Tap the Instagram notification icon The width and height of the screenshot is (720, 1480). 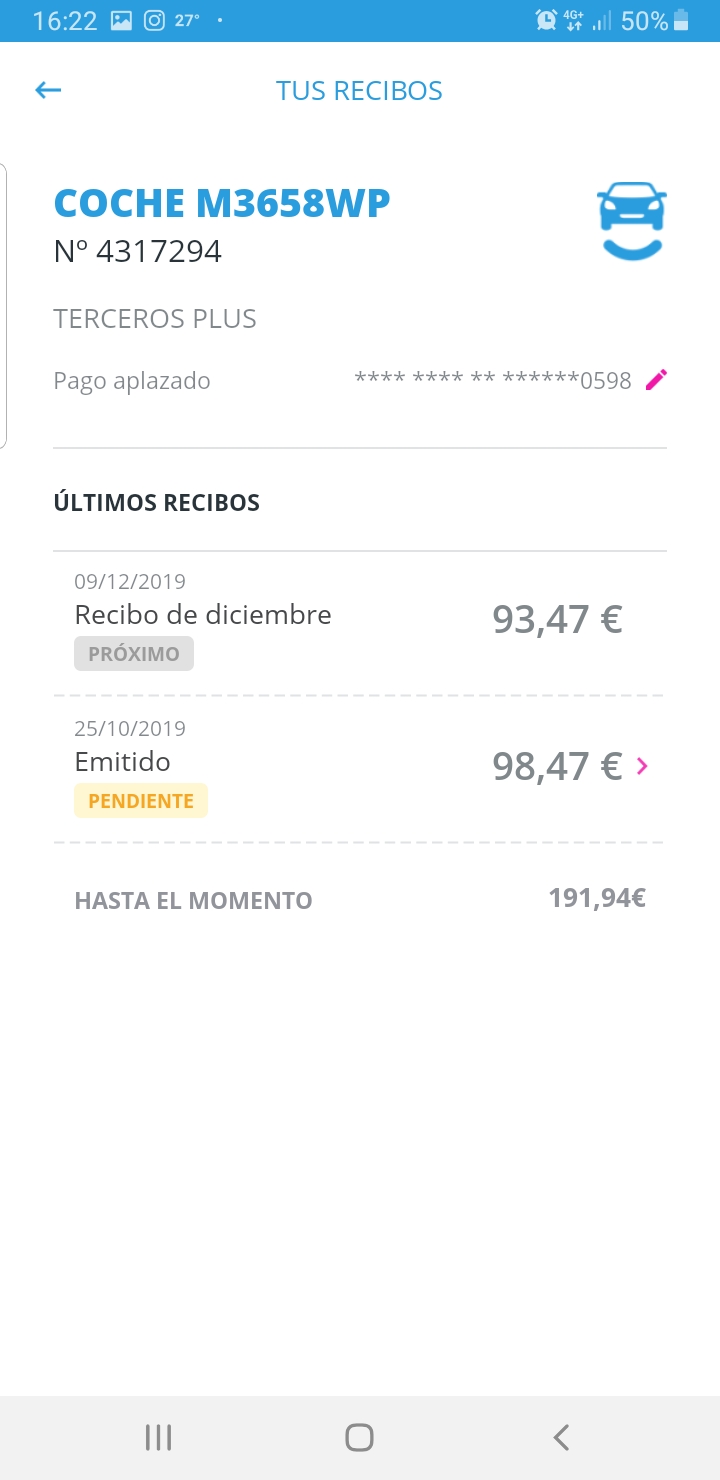[154, 21]
